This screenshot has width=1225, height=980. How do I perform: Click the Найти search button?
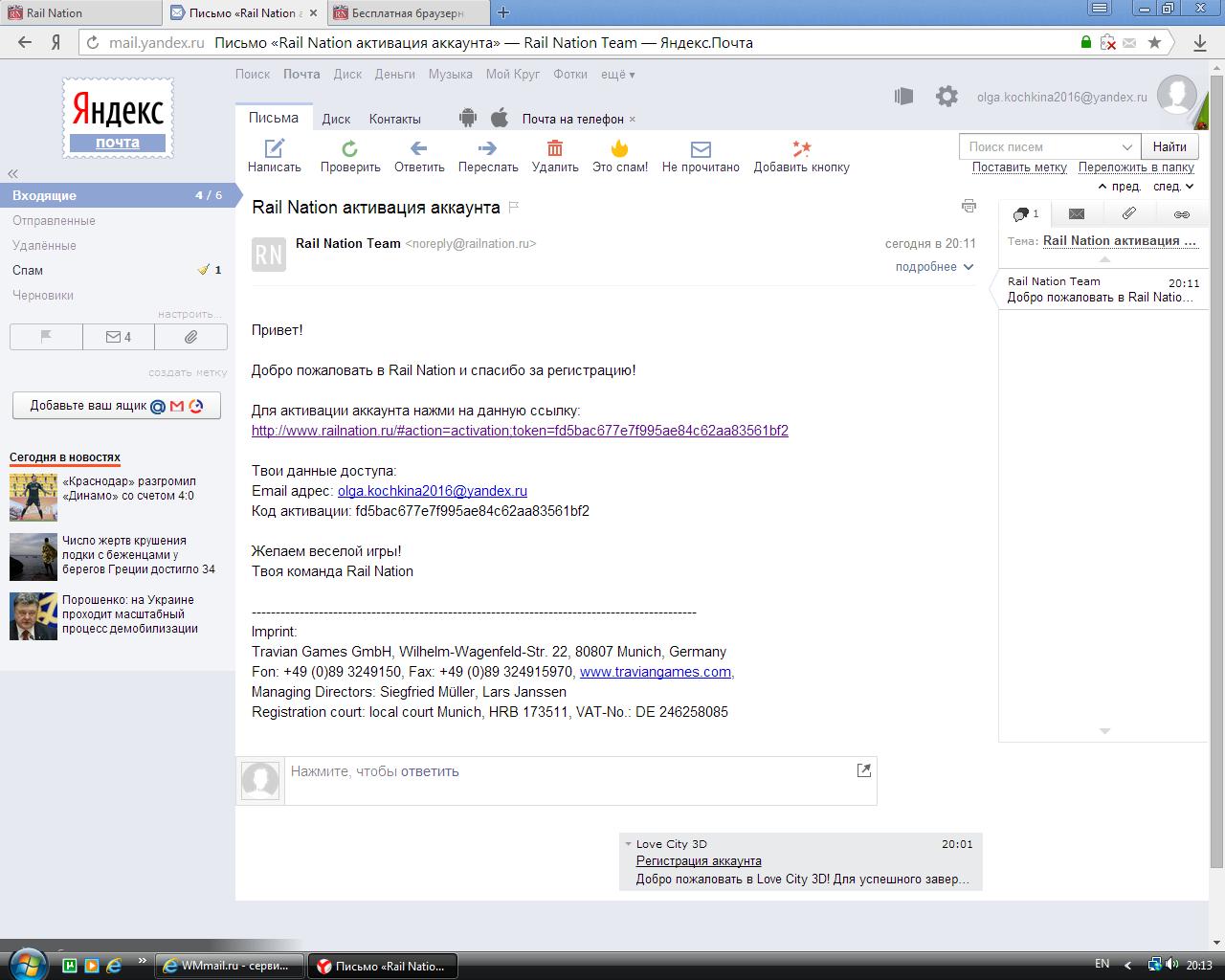tap(1169, 146)
